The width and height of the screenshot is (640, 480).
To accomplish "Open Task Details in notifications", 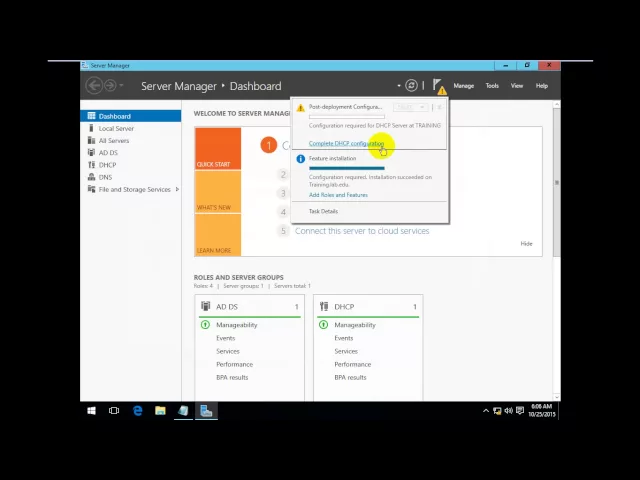I will click(x=323, y=211).
